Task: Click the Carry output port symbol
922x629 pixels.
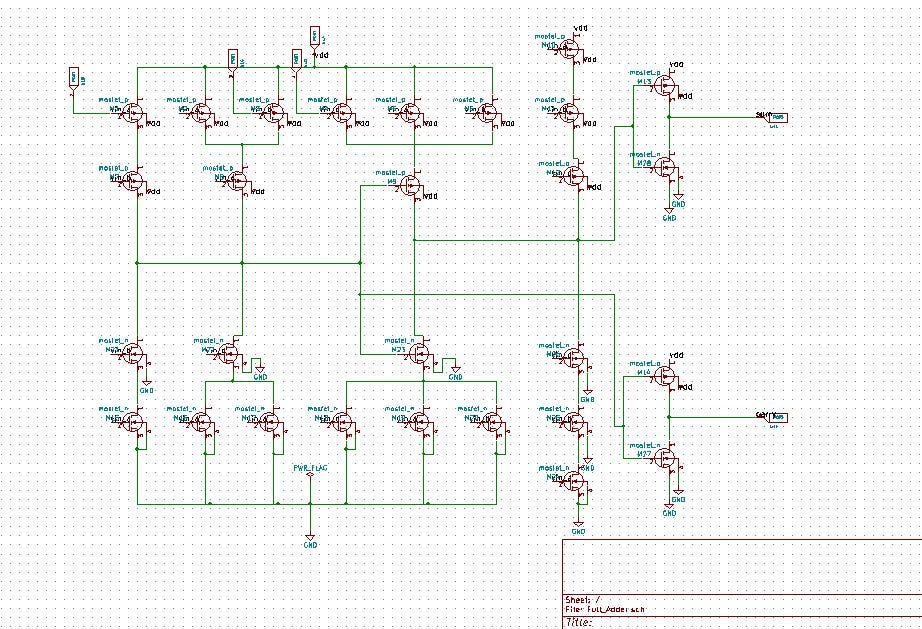Action: pyautogui.click(x=776, y=418)
